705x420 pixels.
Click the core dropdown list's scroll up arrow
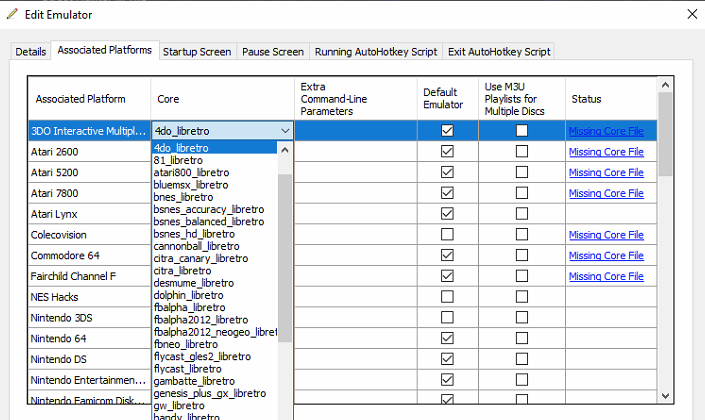pyautogui.click(x=285, y=150)
